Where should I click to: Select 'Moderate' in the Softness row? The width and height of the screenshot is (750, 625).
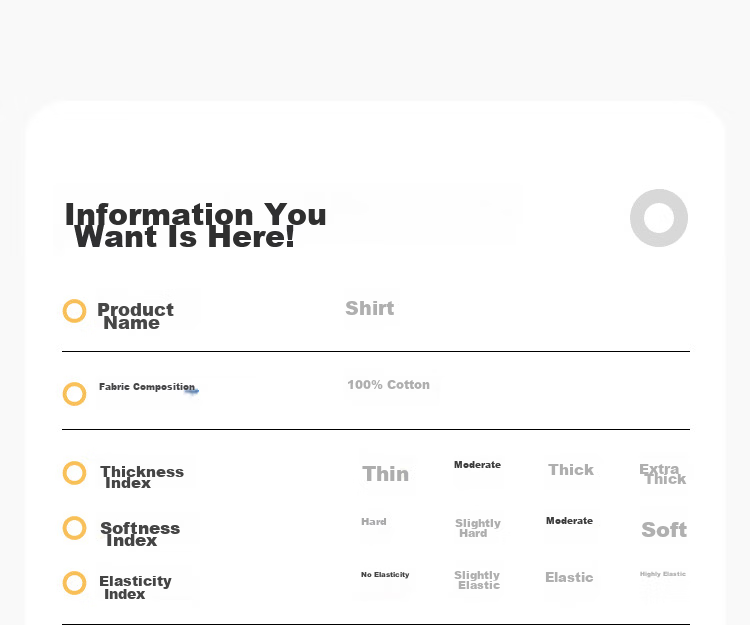[569, 520]
